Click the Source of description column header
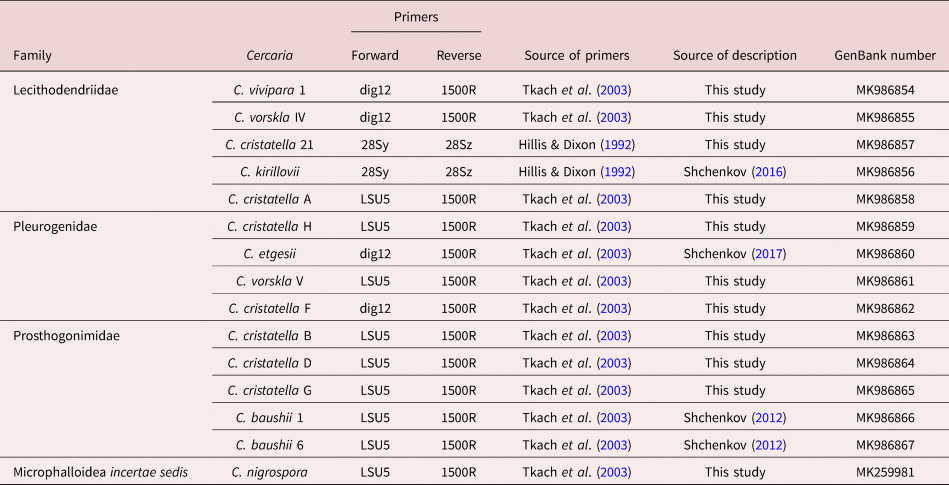Screen dimensions: 949x485 pyautogui.click(x=734, y=55)
